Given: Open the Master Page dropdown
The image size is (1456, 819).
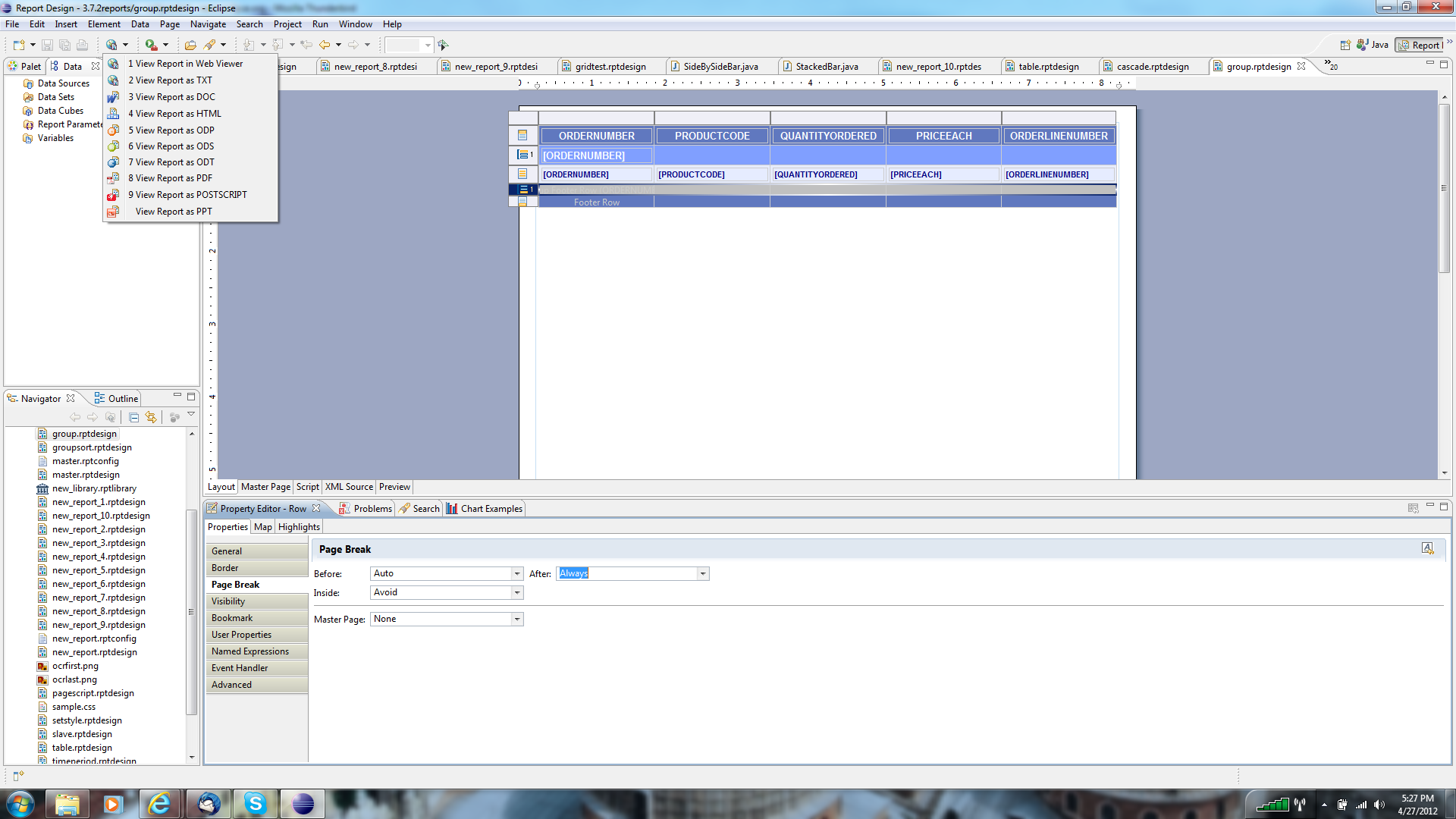Looking at the screenshot, I should coord(517,619).
